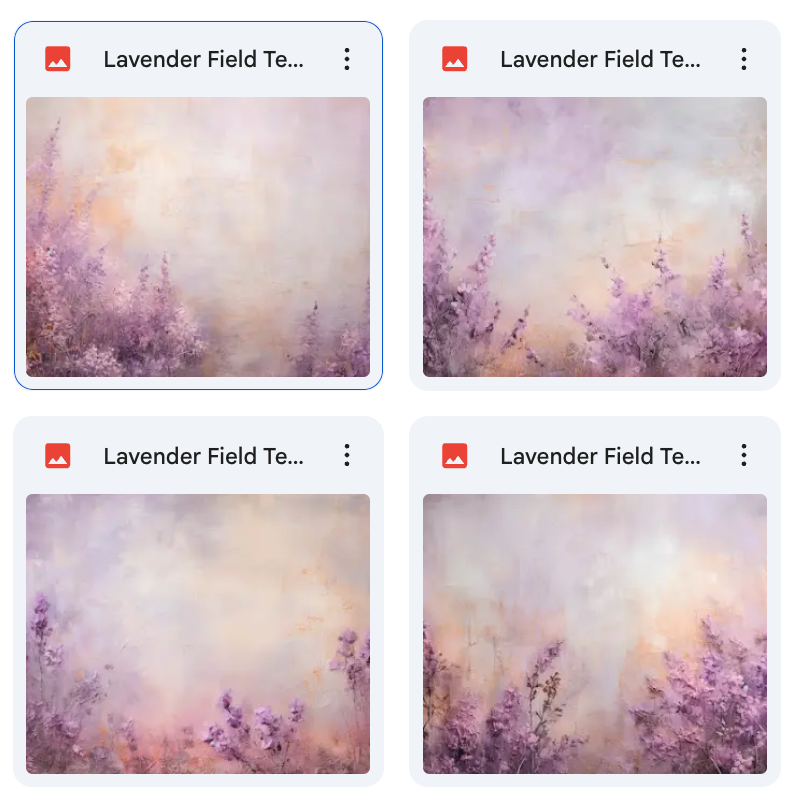
Task: Open bottom-left thumbnail with pink ground
Action: pos(198,634)
